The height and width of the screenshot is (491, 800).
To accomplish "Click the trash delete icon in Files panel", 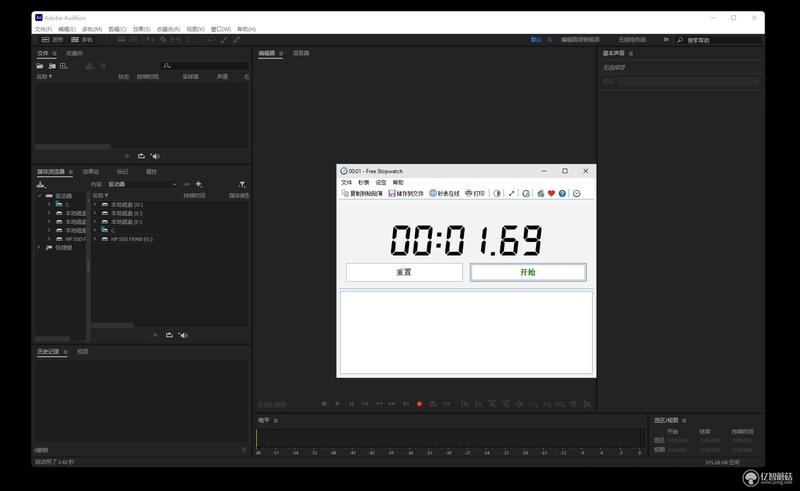I will point(103,66).
